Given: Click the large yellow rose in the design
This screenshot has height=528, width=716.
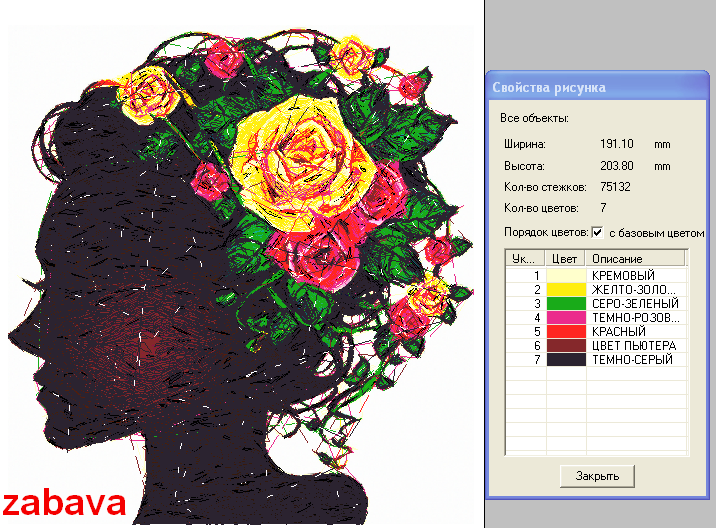Looking at the screenshot, I should tap(304, 164).
